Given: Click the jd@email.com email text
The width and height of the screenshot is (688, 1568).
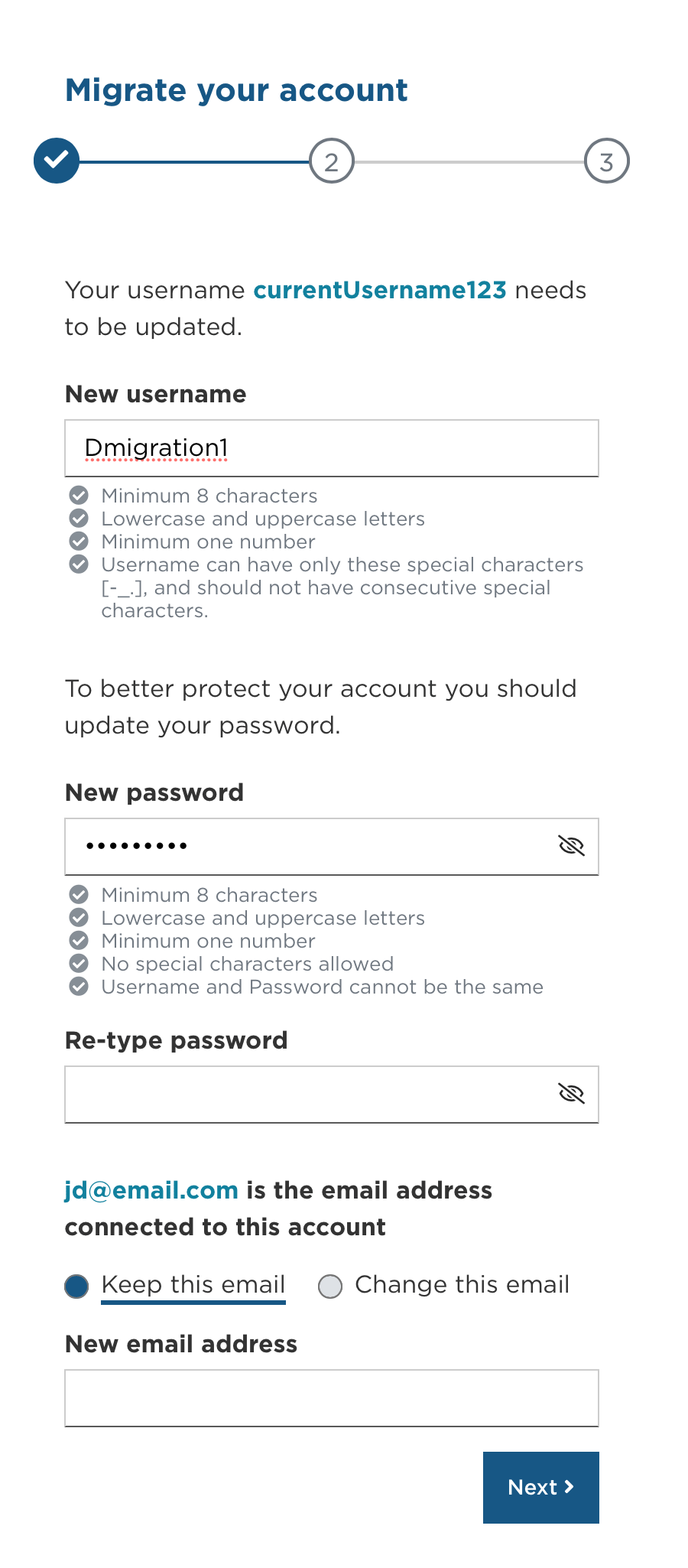Looking at the screenshot, I should pos(151,1190).
